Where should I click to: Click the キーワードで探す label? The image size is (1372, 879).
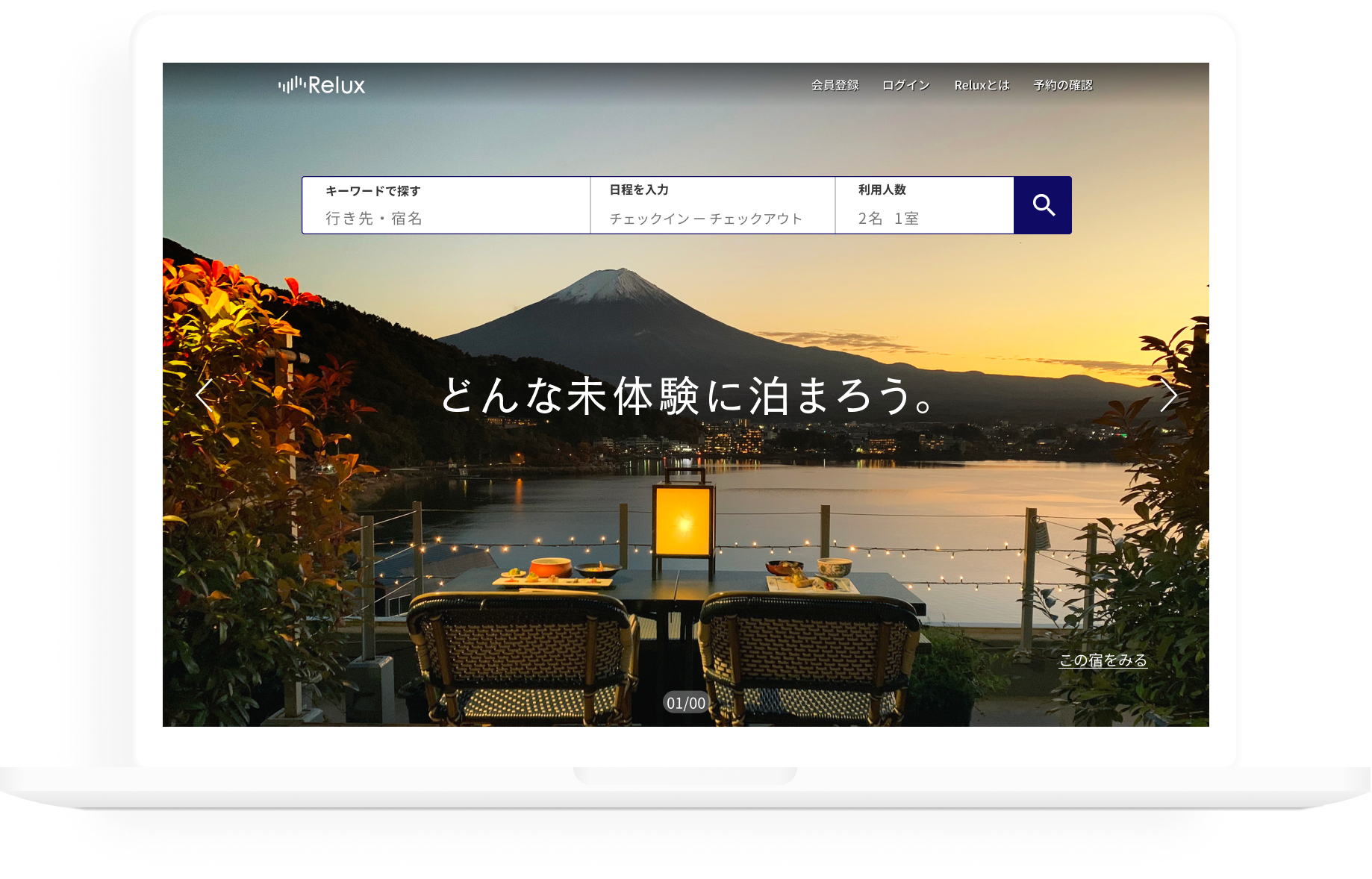click(x=372, y=191)
